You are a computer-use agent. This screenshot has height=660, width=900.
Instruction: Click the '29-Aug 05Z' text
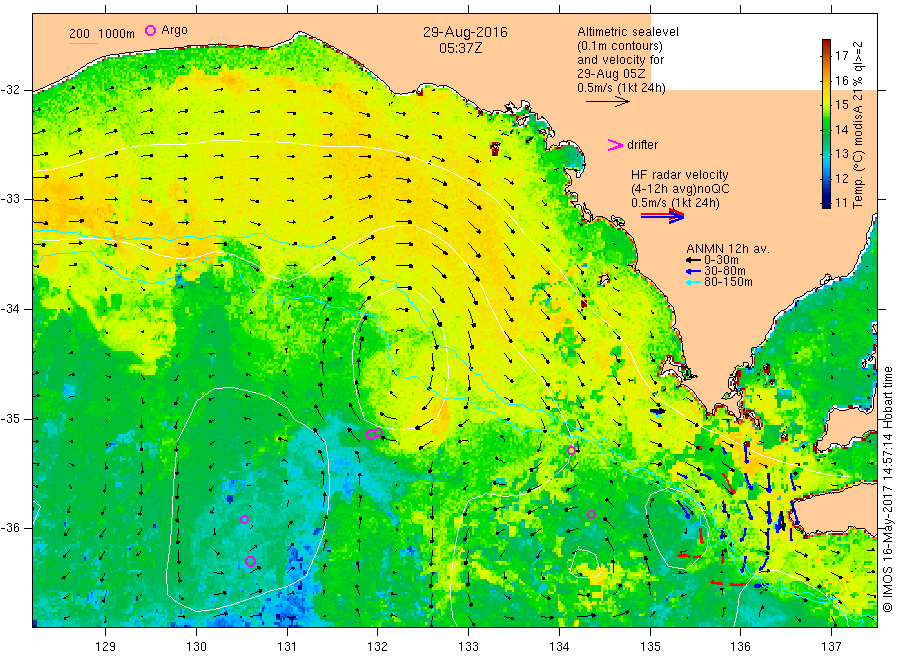coord(611,74)
